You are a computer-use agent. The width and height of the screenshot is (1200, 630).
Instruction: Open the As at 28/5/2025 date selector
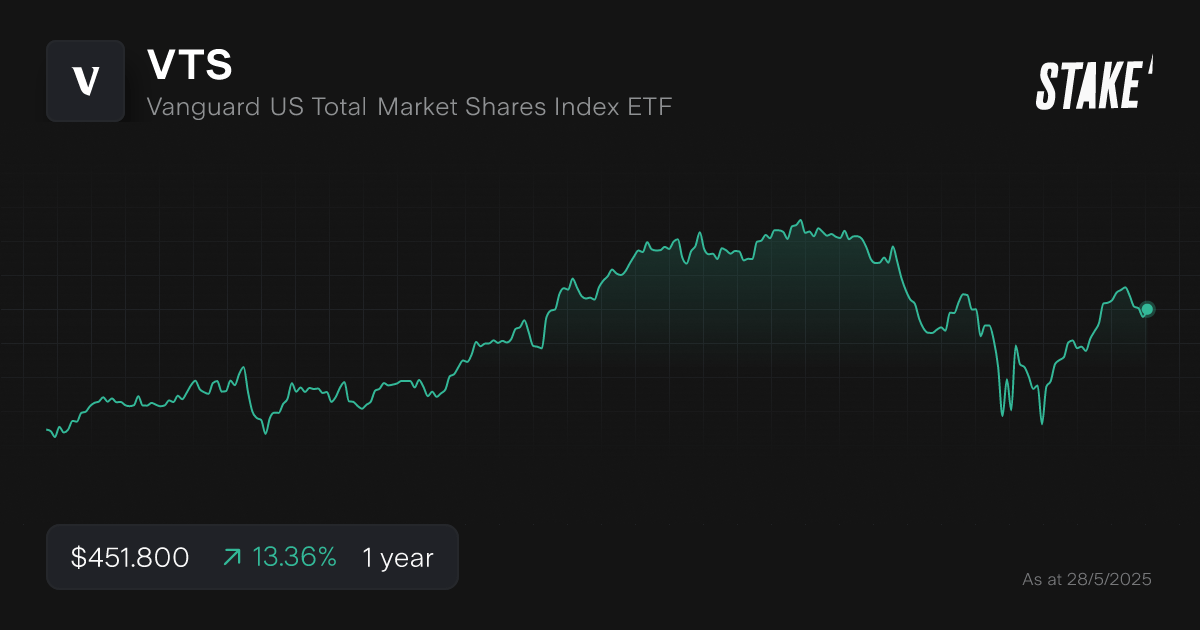pyautogui.click(x=1087, y=578)
